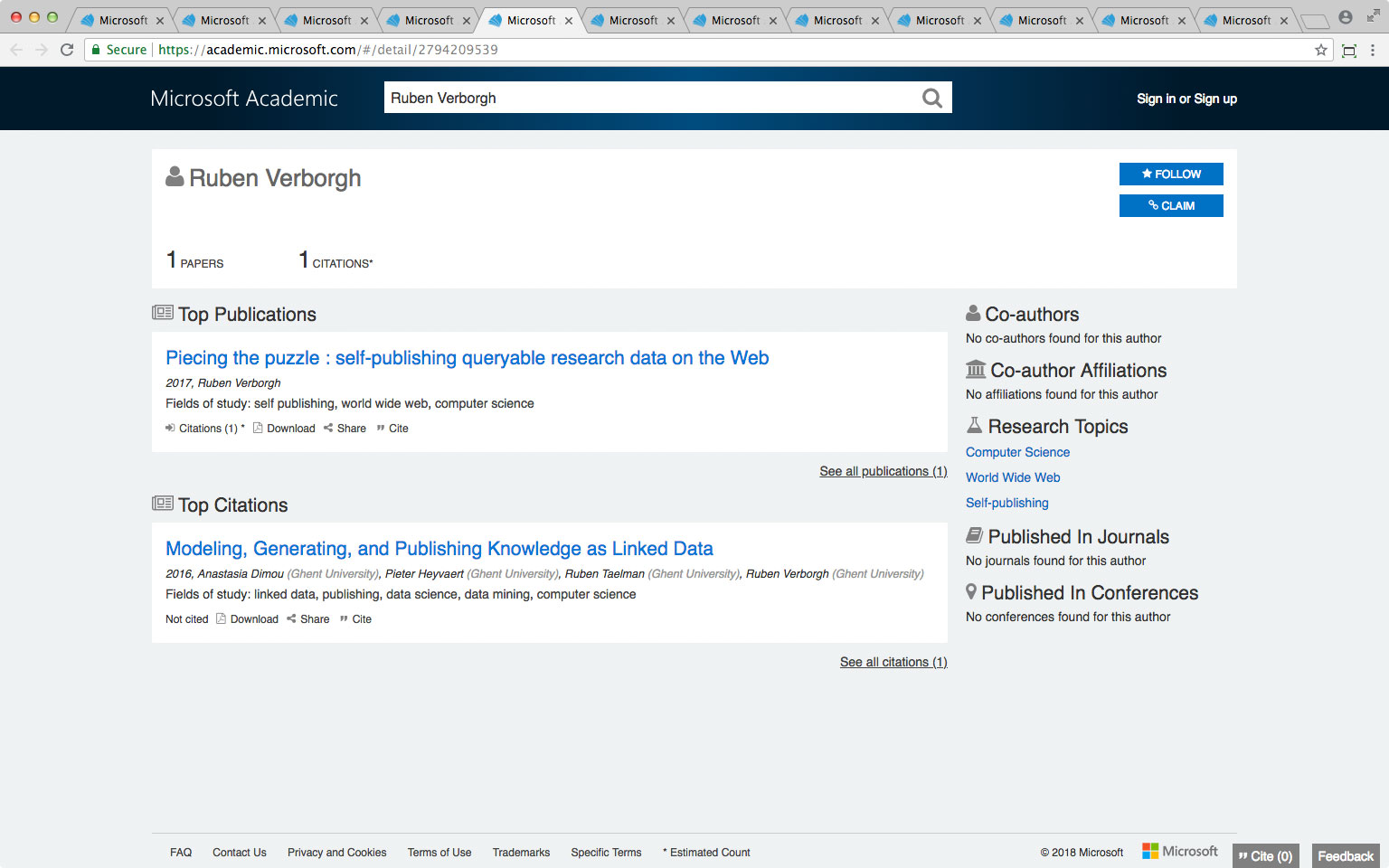The height and width of the screenshot is (868, 1389).
Task: Open 'Modeling, Generating, and Publishing Knowledge' paper
Action: pos(439,549)
